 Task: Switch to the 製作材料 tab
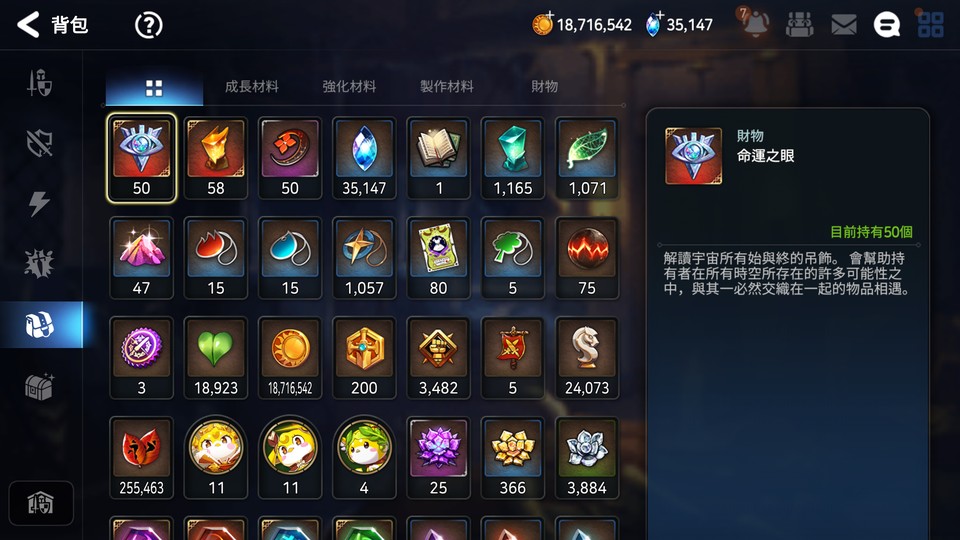[x=446, y=86]
